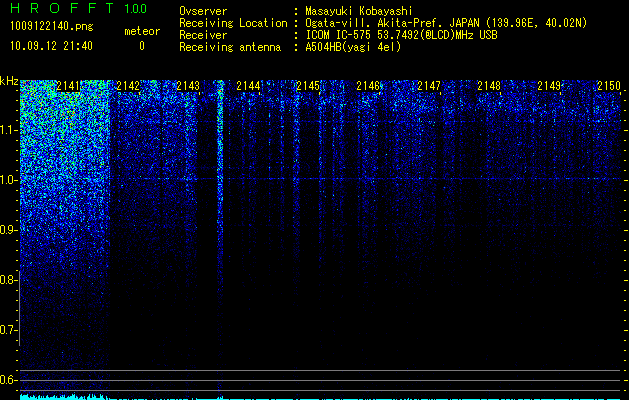Select the file name 1009122140.png

coord(52,26)
